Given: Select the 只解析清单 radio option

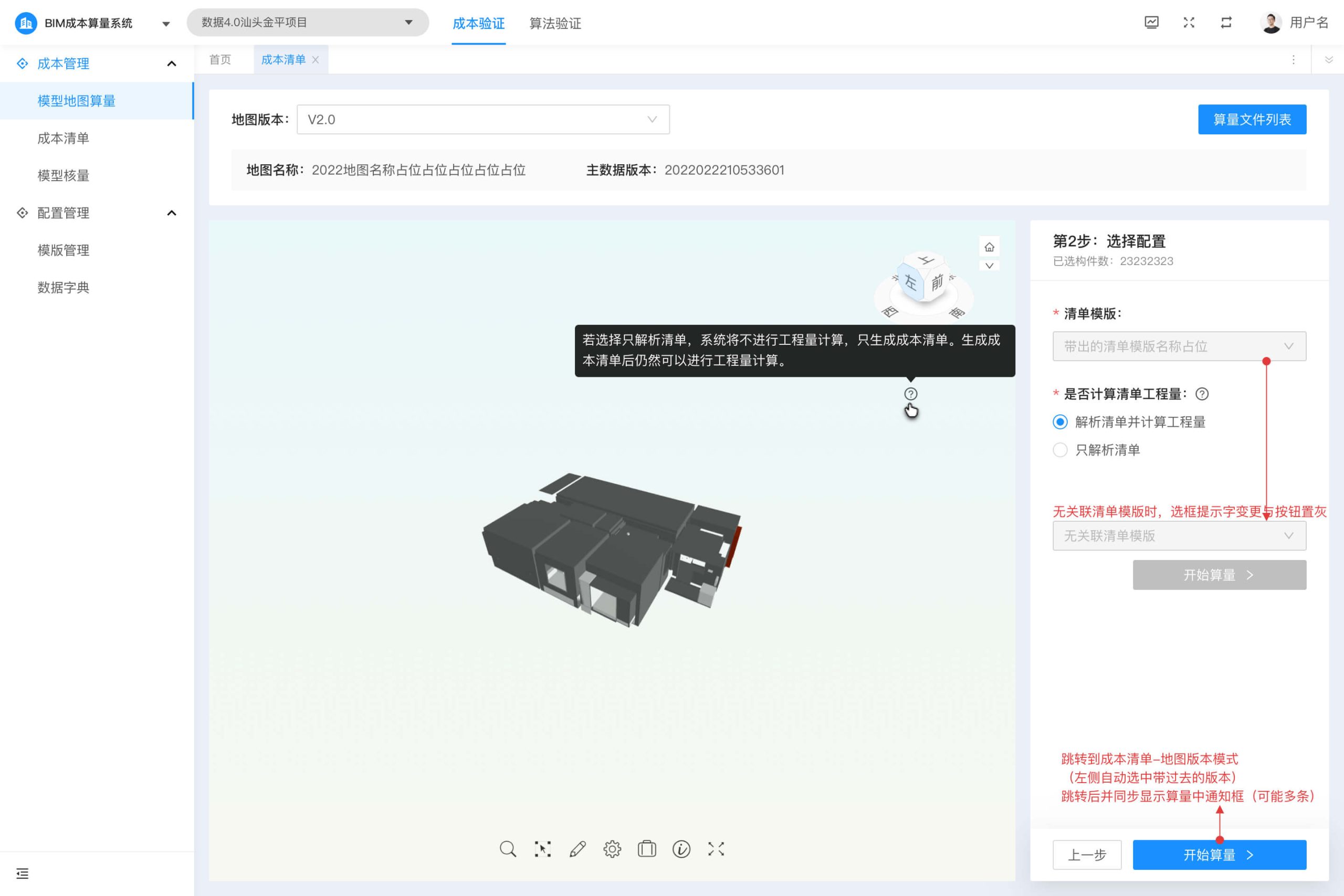Looking at the screenshot, I should click(x=1060, y=450).
